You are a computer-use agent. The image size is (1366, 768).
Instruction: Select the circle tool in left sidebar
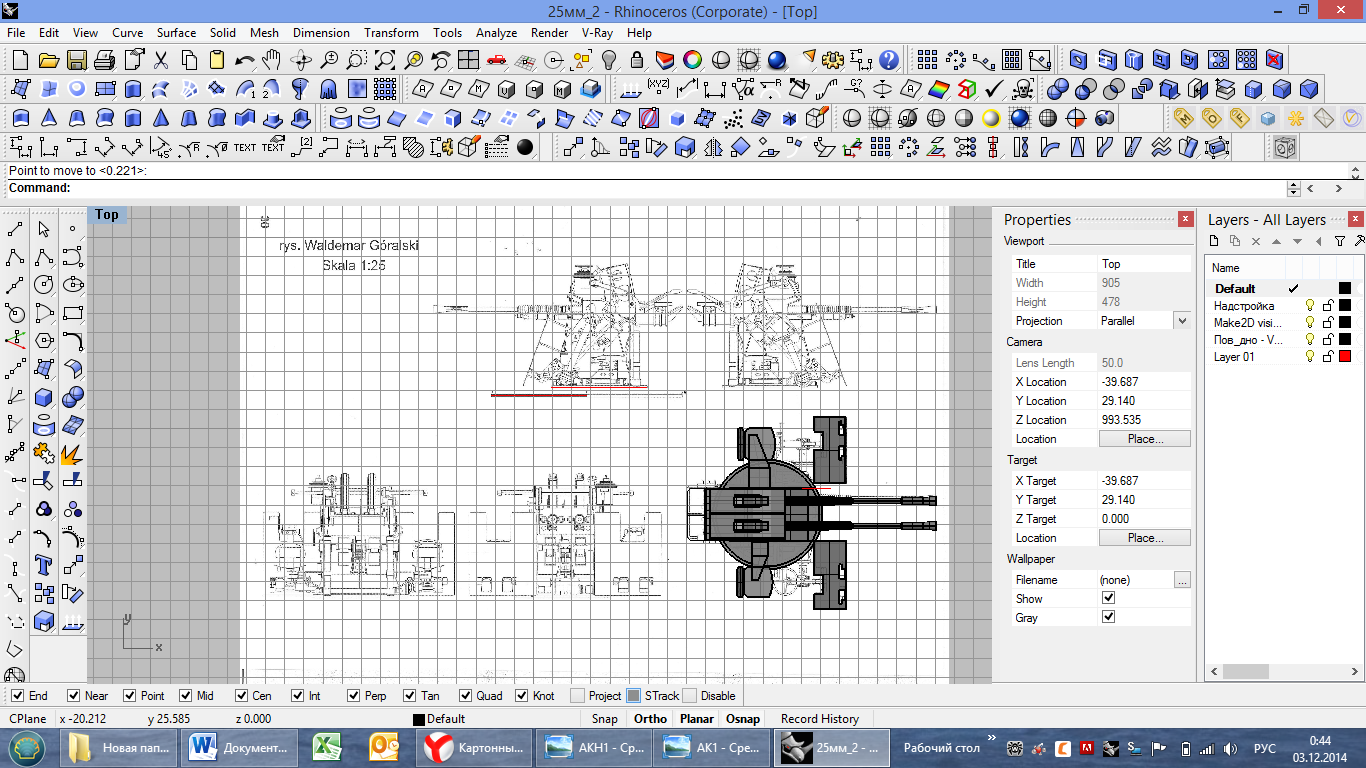44,285
